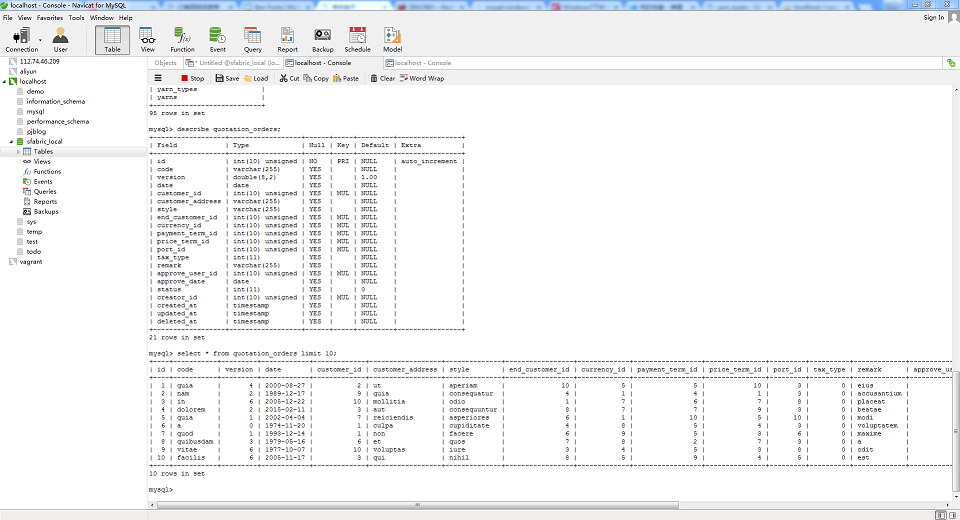
Task: Open the Report toolbar icon
Action: click(287, 40)
